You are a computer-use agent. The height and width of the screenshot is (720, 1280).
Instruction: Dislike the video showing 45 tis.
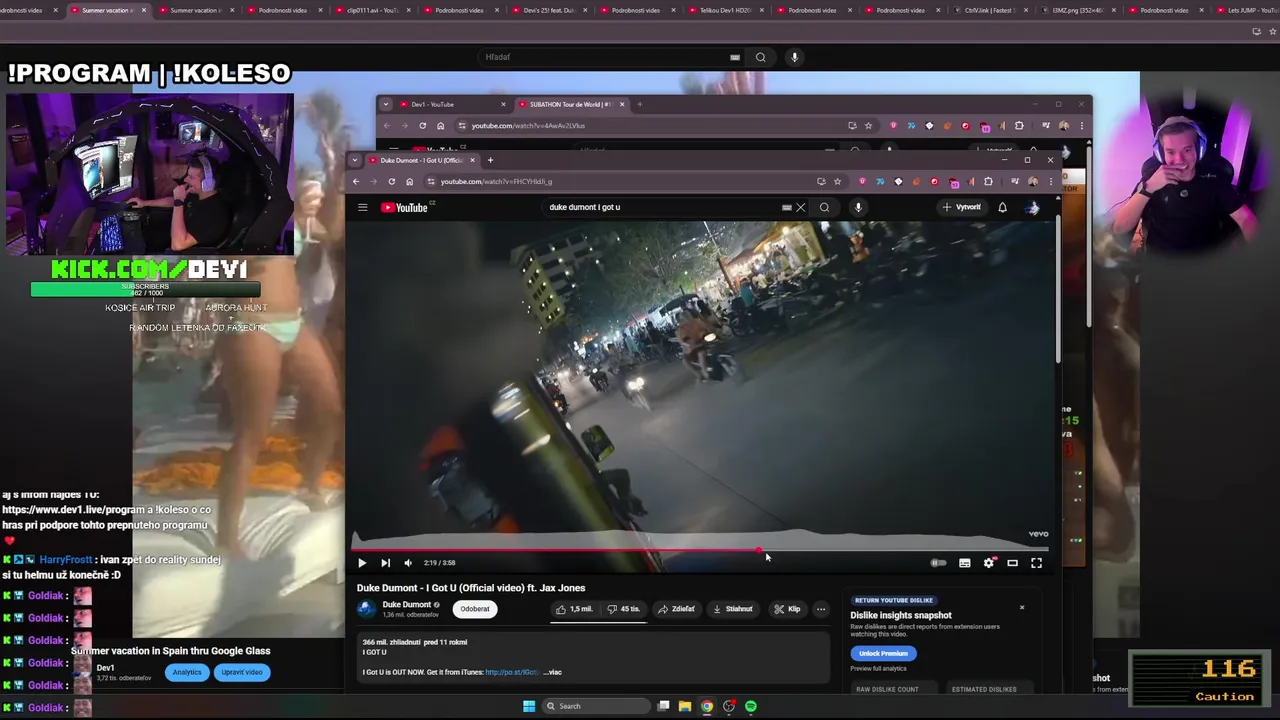(624, 609)
